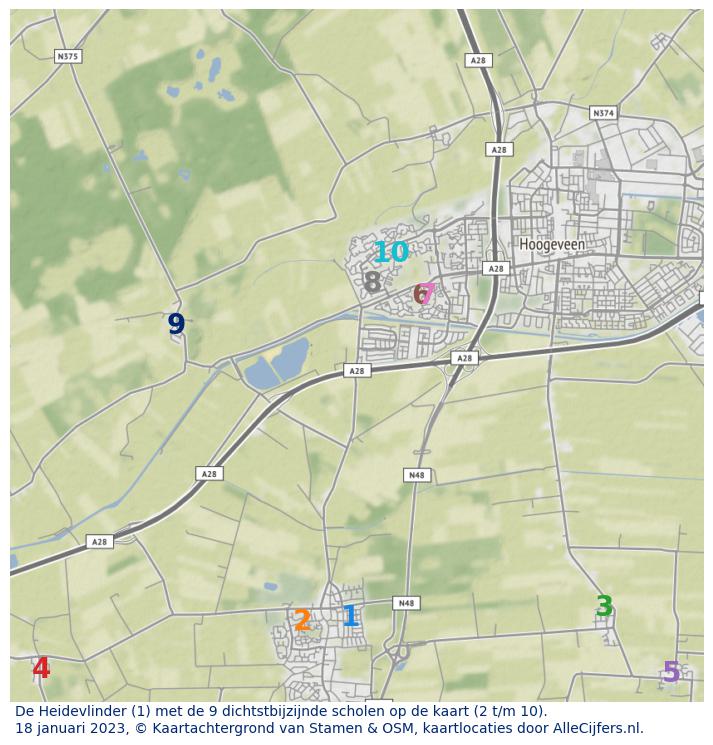This screenshot has height=745, width=713.
Task: Click the A28 road sign closest to marker 4
Action: click(98, 541)
